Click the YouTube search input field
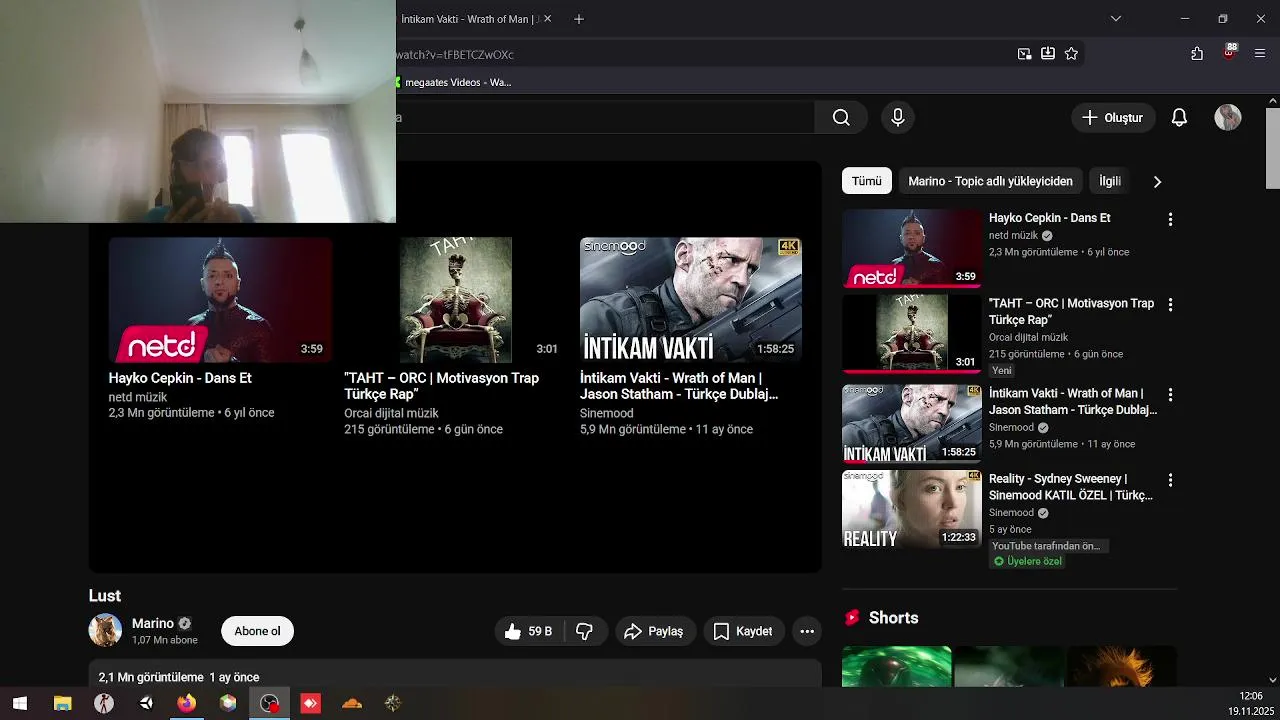 point(605,118)
